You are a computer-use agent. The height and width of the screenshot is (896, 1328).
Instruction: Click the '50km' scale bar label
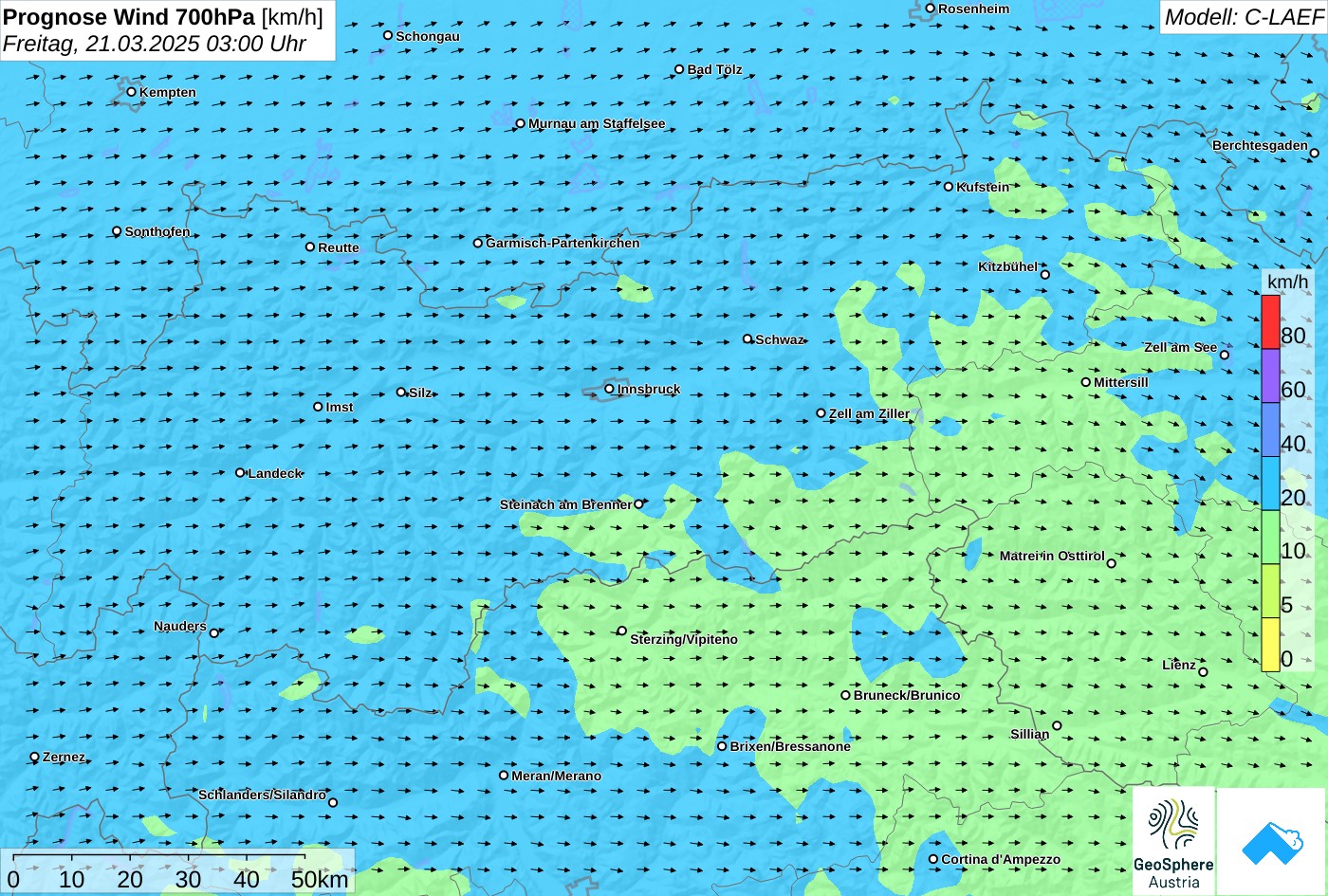pyautogui.click(x=320, y=880)
